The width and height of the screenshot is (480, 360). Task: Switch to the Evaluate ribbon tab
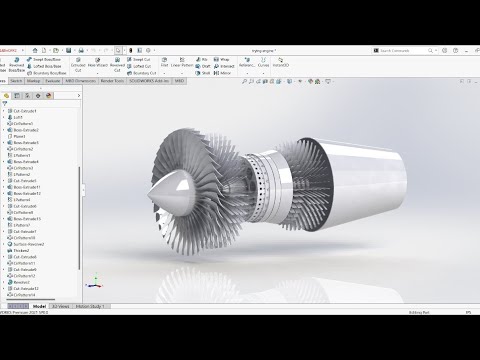click(53, 81)
